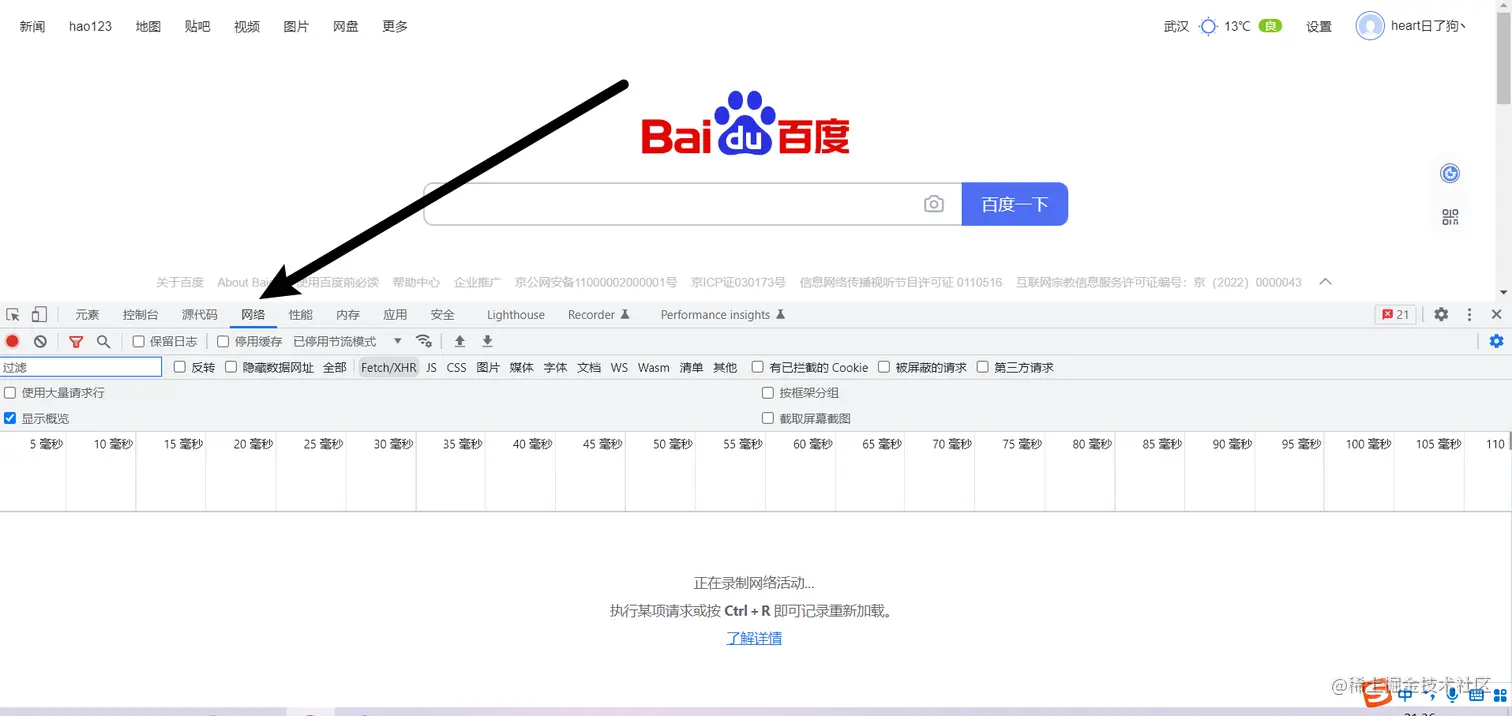Click the export HAR download arrow icon
The width and height of the screenshot is (1512, 716).
[488, 341]
